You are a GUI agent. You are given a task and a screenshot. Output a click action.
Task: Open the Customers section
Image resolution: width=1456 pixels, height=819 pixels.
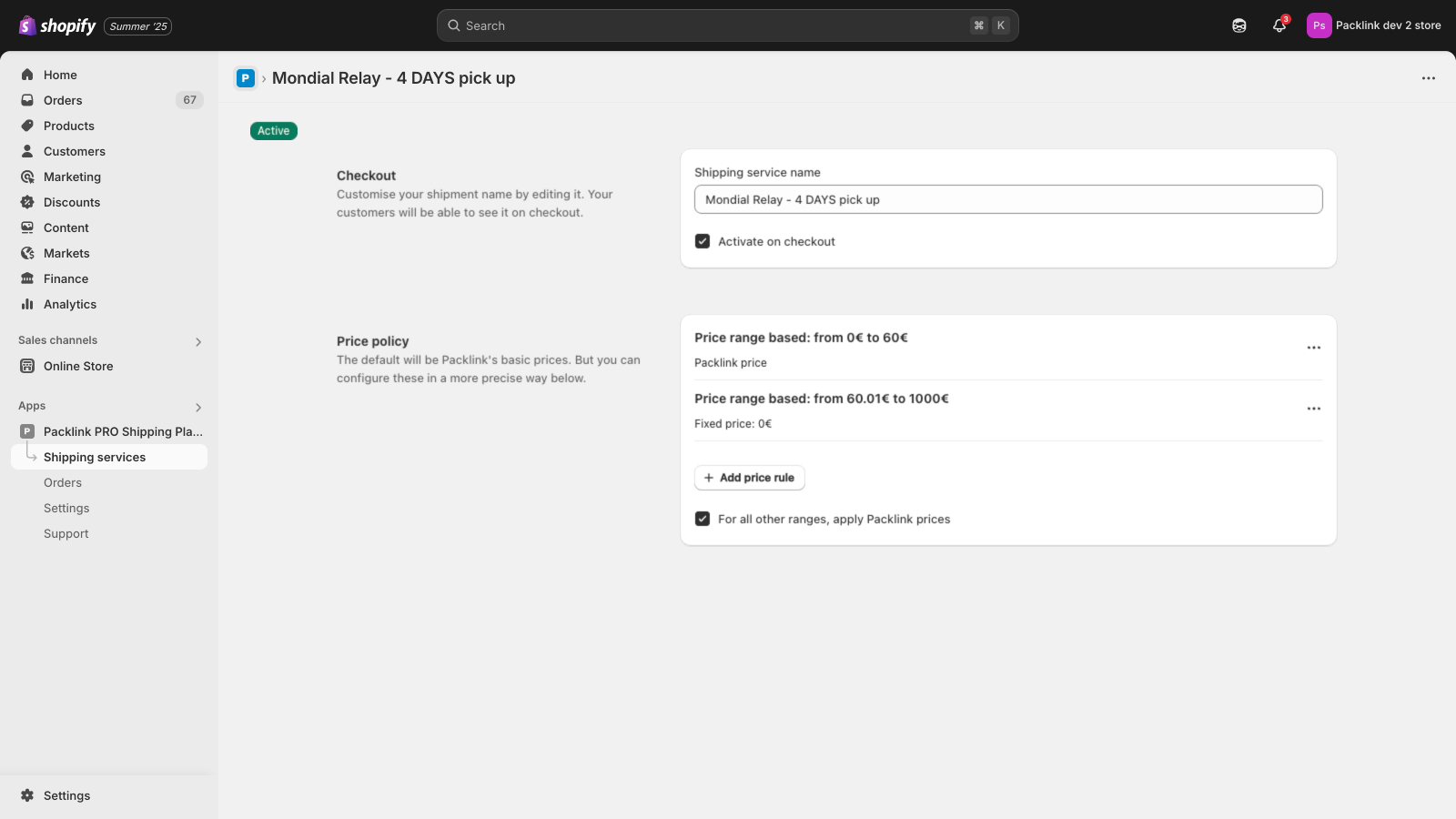pyautogui.click(x=75, y=151)
